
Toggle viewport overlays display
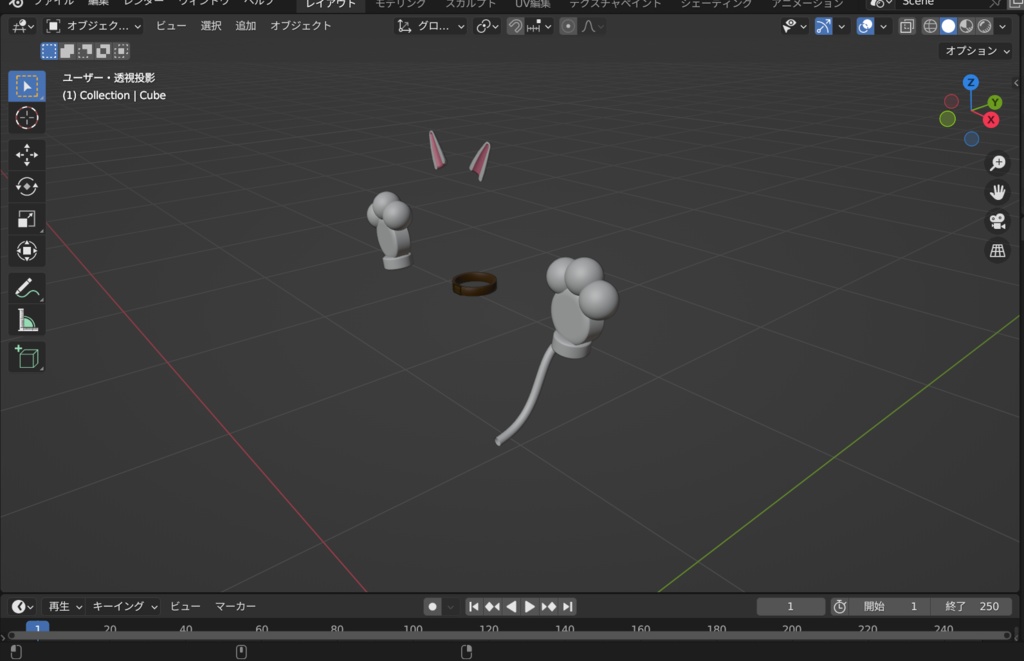click(x=865, y=26)
